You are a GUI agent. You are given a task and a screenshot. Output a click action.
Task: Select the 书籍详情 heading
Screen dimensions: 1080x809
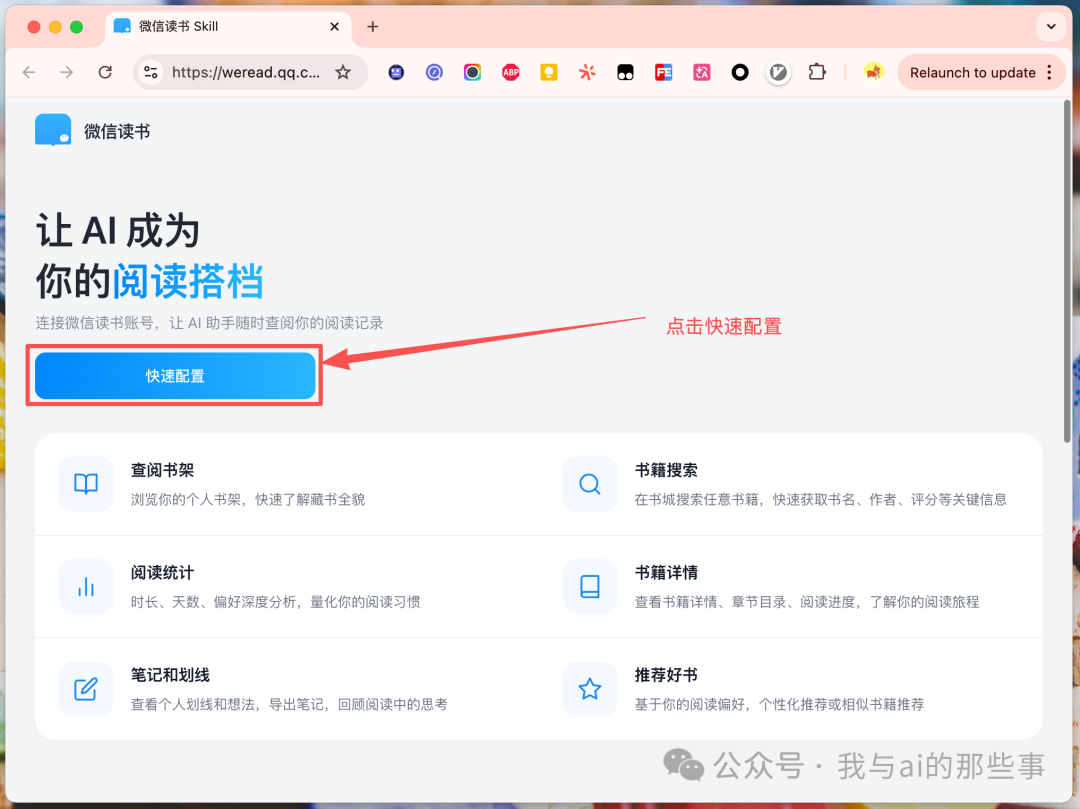coord(666,573)
